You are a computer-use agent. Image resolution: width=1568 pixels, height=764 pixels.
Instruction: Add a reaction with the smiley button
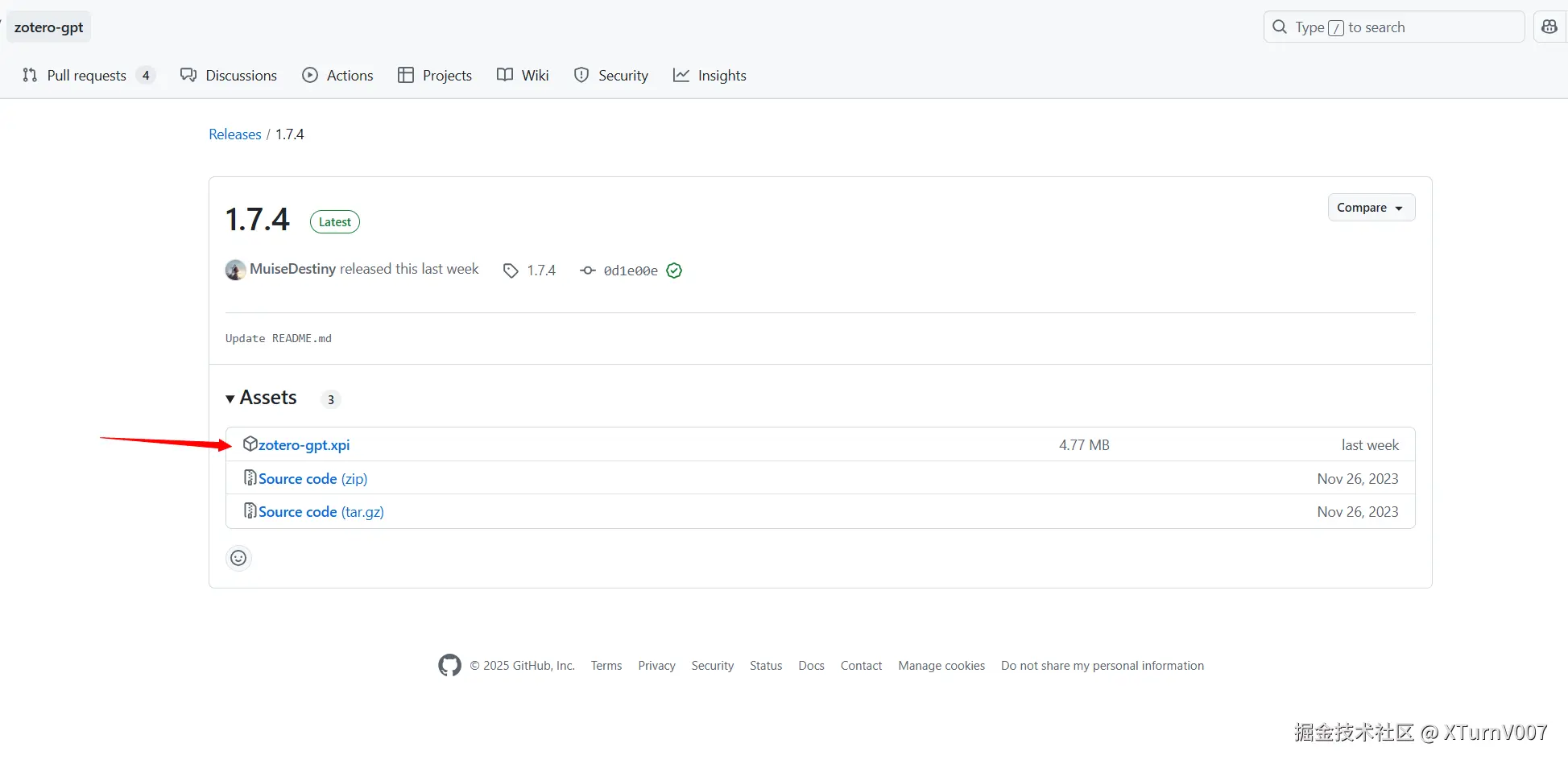point(238,558)
